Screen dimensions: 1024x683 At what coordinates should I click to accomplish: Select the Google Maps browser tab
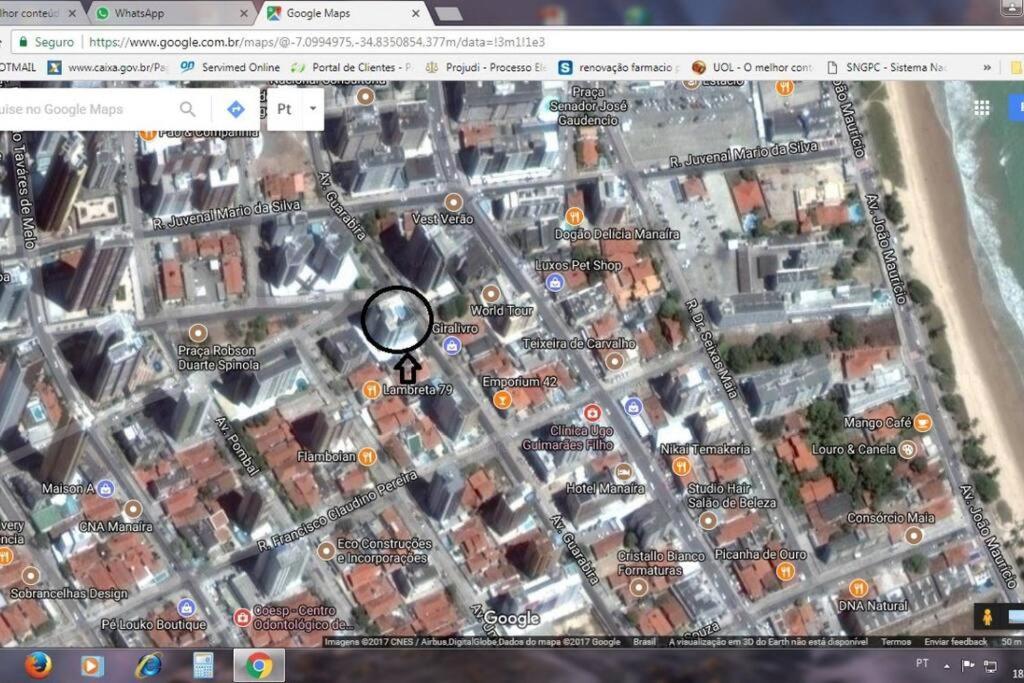point(345,13)
